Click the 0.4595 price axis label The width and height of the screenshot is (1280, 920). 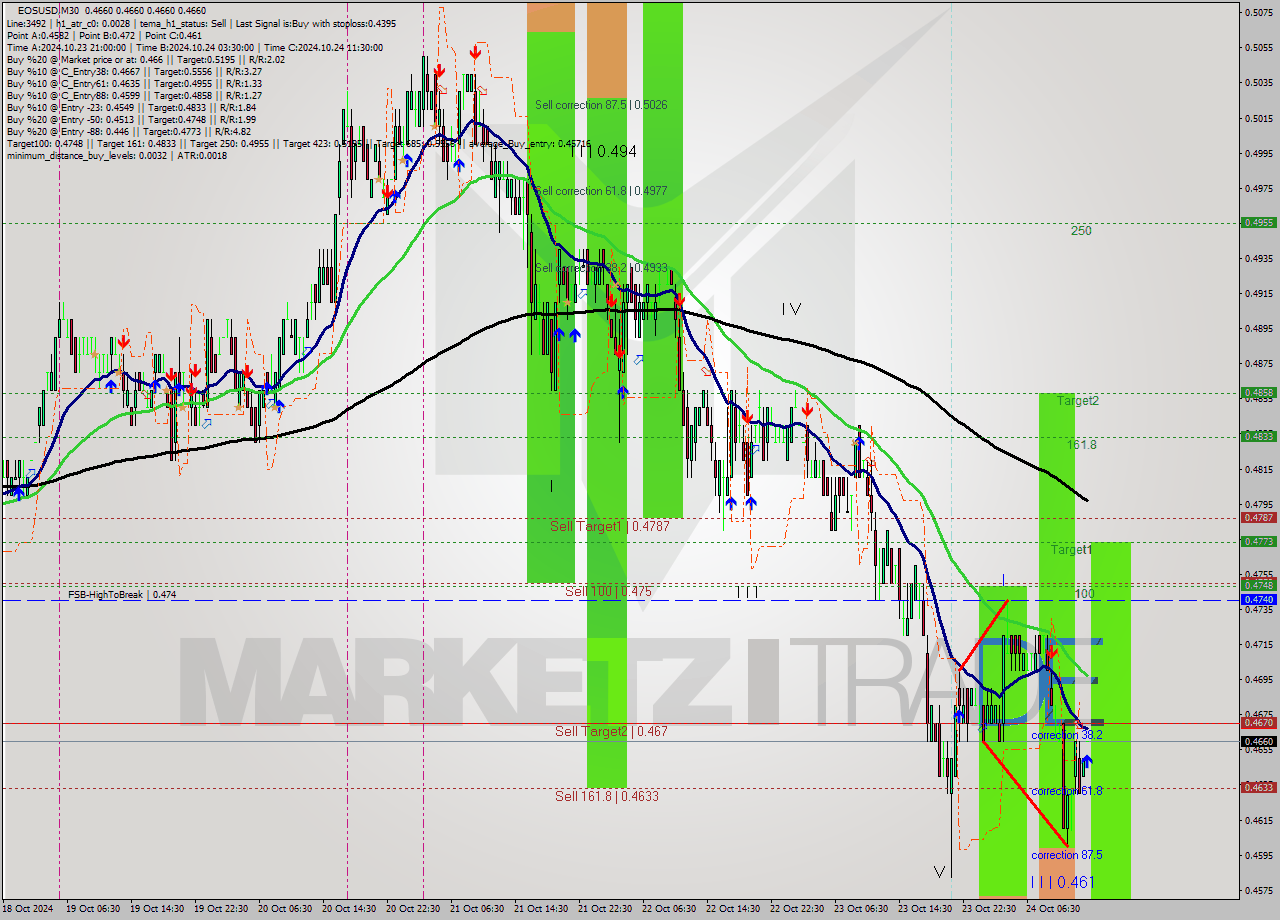pos(1258,855)
